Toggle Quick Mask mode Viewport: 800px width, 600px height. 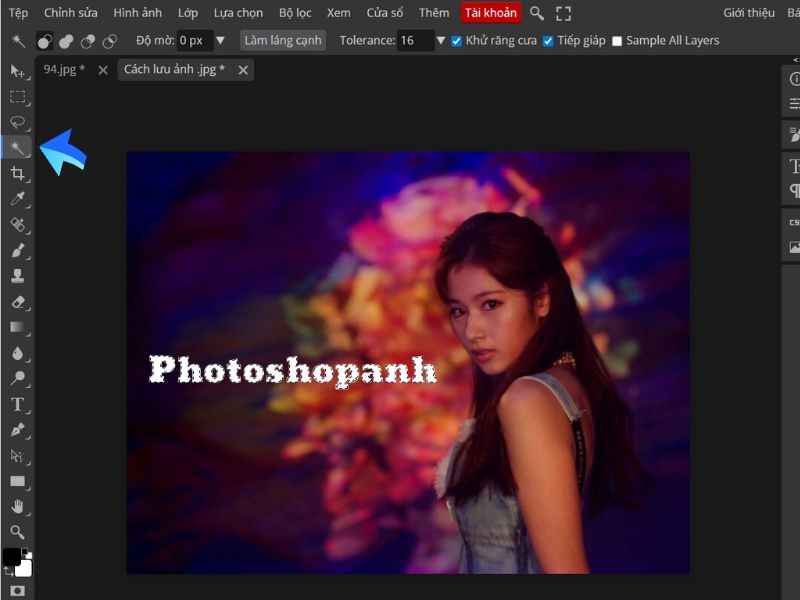coord(17,591)
